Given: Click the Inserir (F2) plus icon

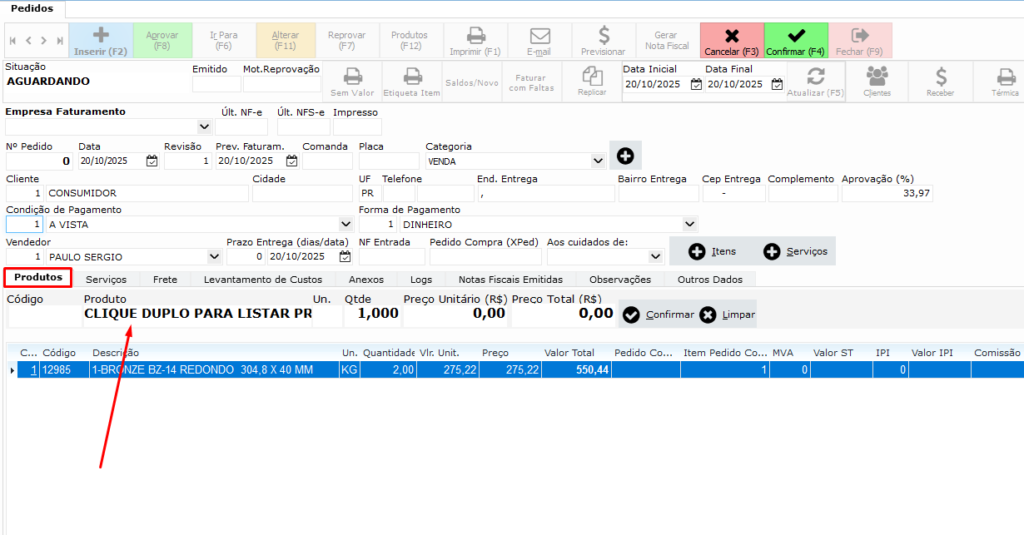Looking at the screenshot, I should pyautogui.click(x=101, y=35).
